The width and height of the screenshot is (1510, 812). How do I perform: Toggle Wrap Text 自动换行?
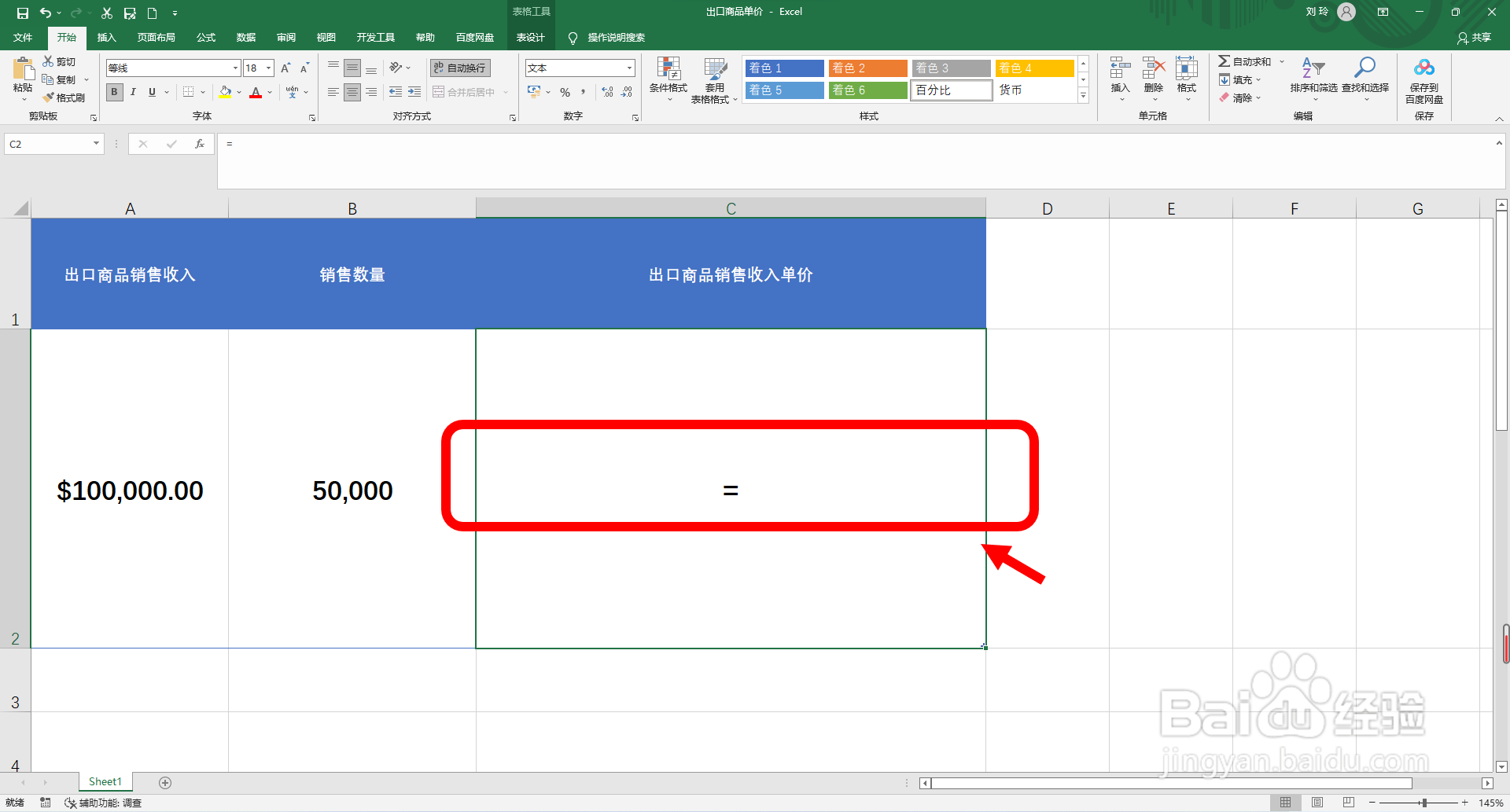[x=460, y=68]
